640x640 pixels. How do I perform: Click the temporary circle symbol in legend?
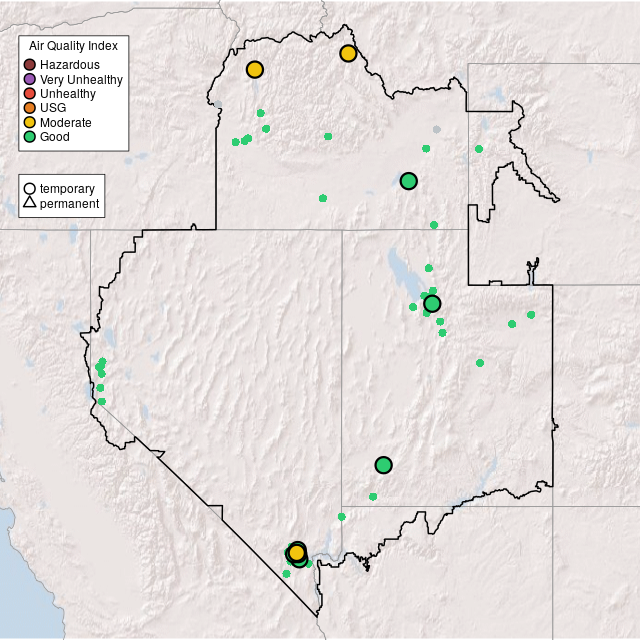coord(30,188)
